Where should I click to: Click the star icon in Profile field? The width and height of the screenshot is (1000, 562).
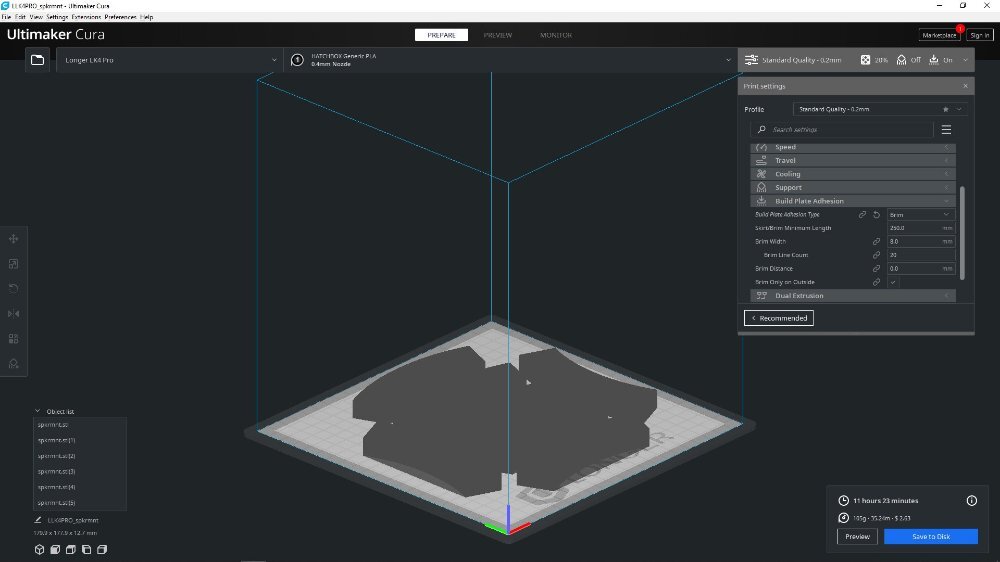(x=946, y=109)
